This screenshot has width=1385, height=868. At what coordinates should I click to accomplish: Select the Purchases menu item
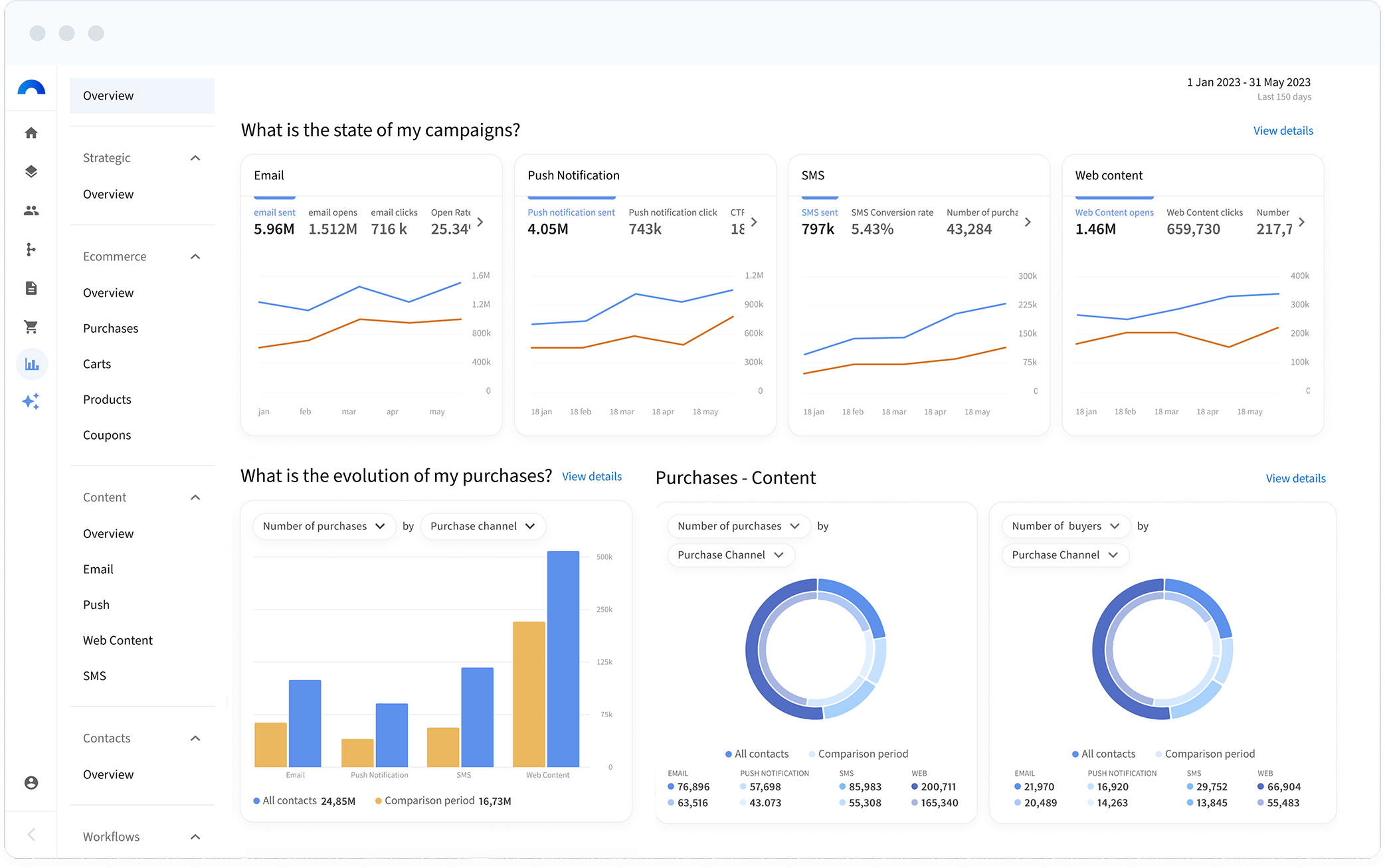110,328
